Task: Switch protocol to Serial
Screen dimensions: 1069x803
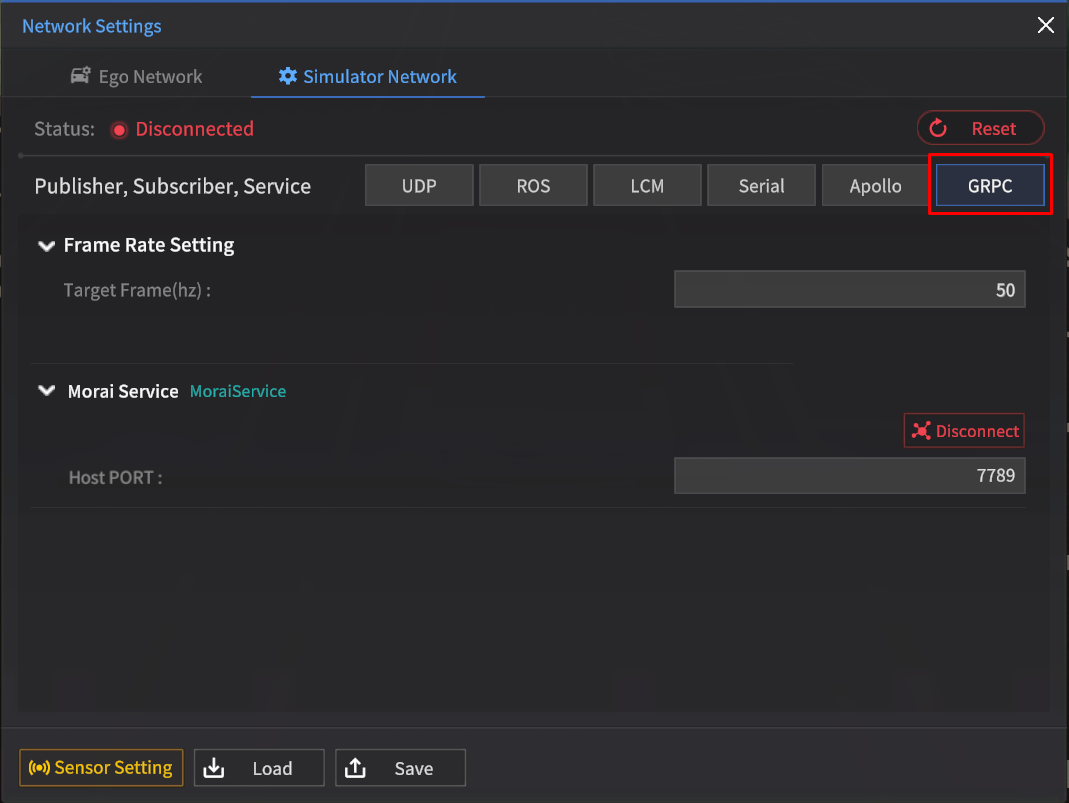Action: (x=761, y=186)
